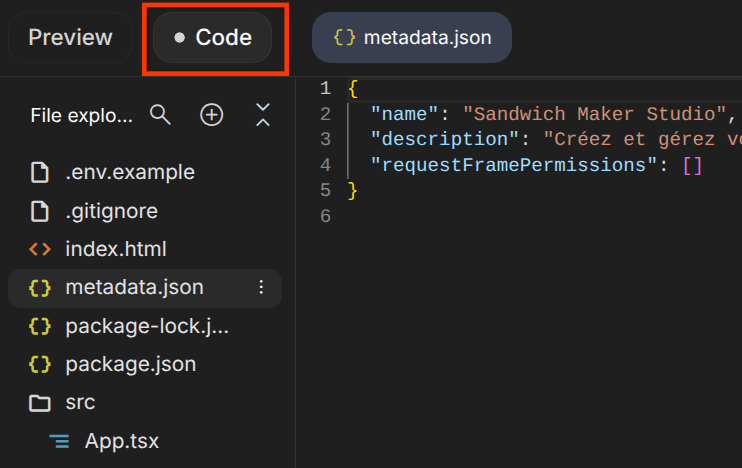Switch to the Code tab
742x468 pixels.
pos(213,38)
